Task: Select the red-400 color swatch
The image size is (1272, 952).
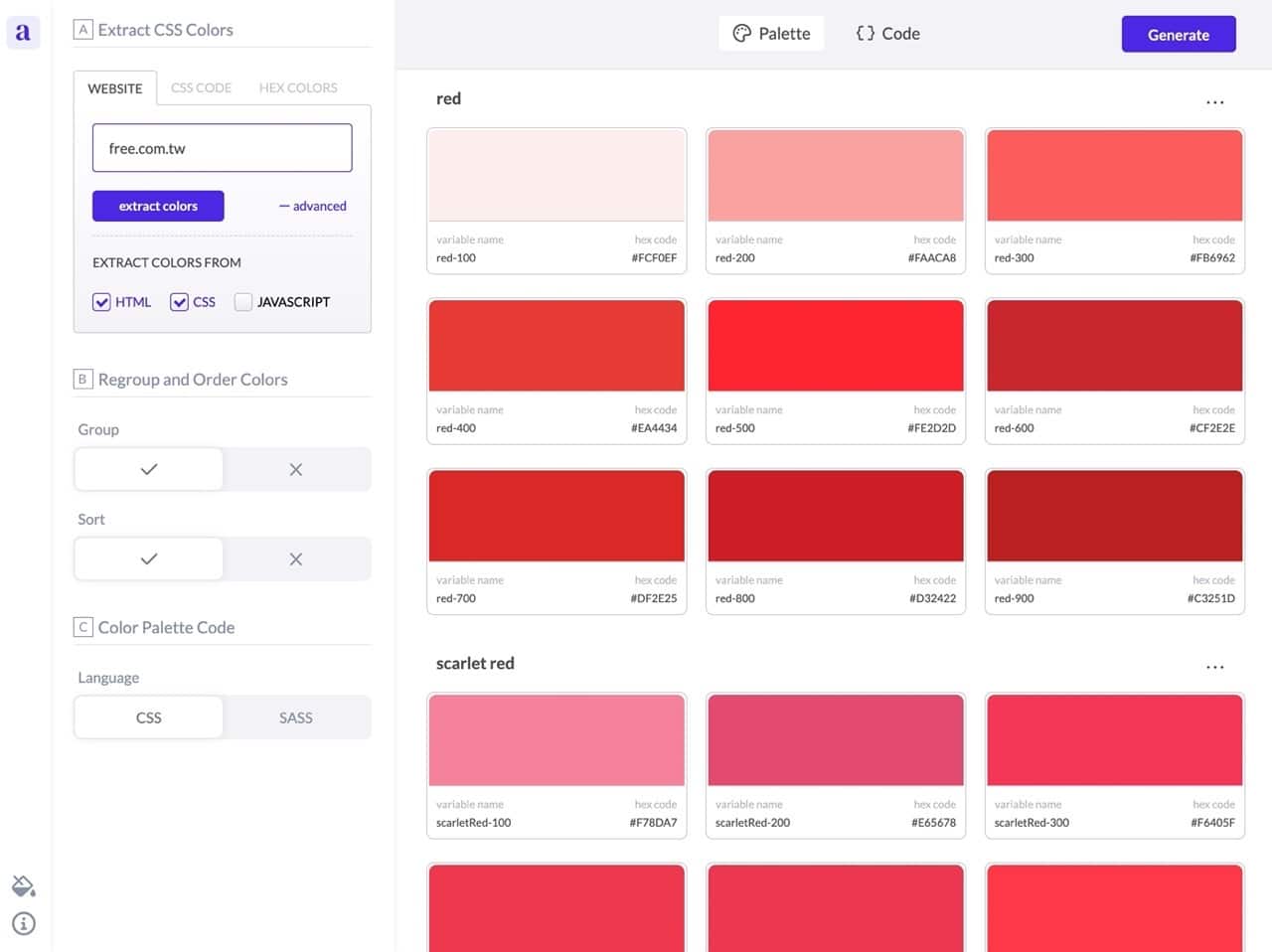Action: [556, 345]
